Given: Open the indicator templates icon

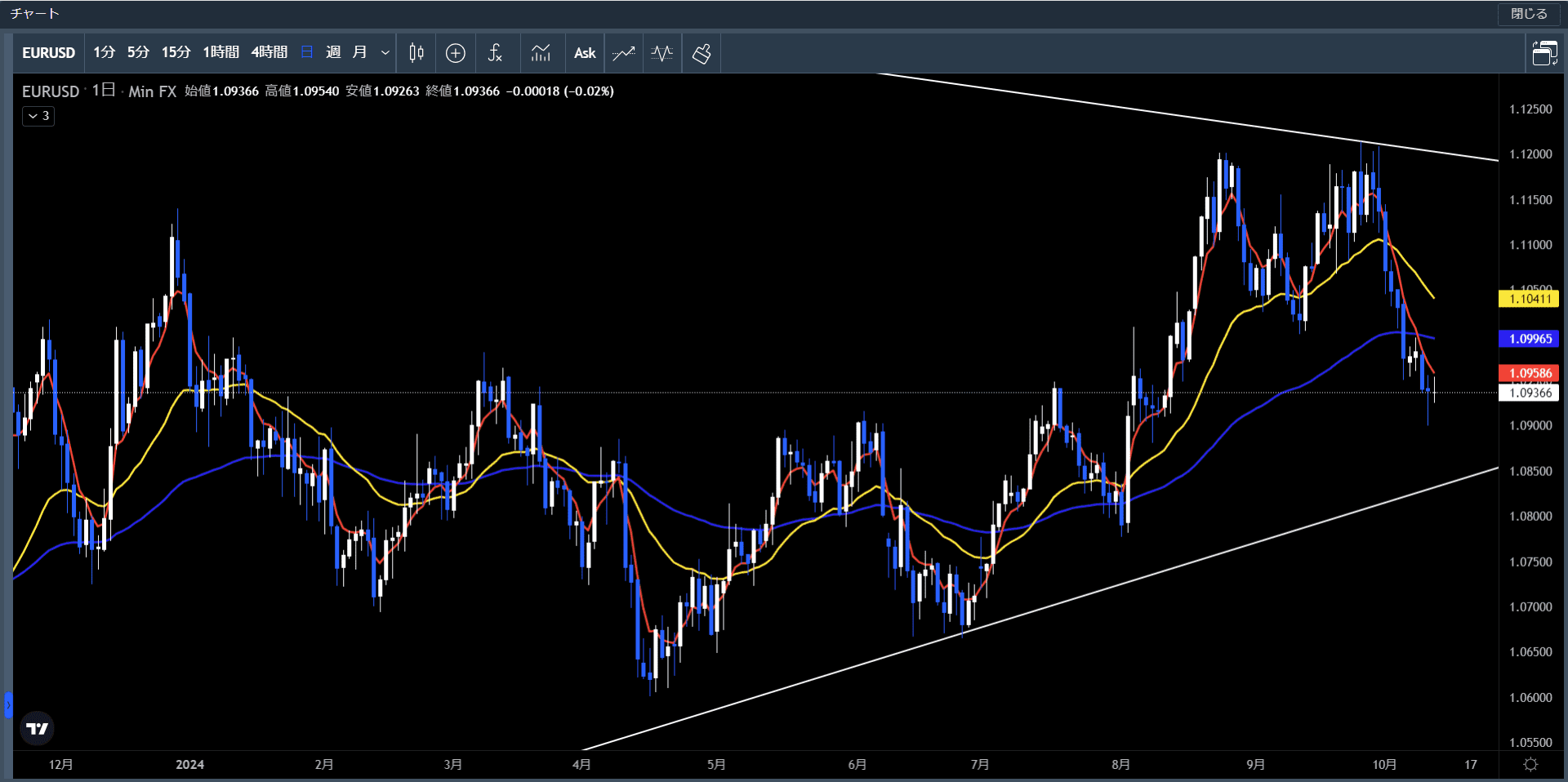Looking at the screenshot, I should (541, 53).
